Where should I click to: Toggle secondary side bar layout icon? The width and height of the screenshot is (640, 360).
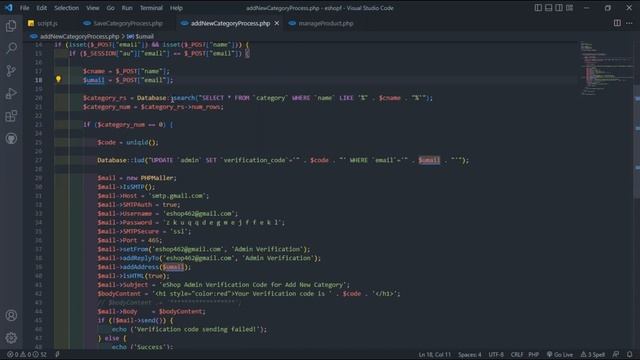(x=559, y=8)
